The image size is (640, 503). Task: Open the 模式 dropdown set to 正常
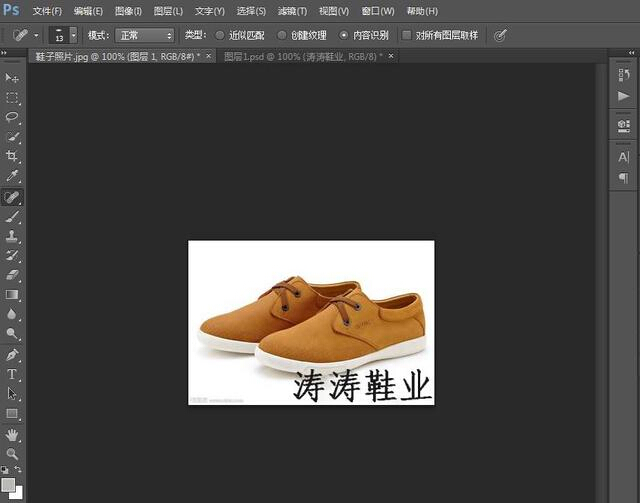(x=145, y=35)
